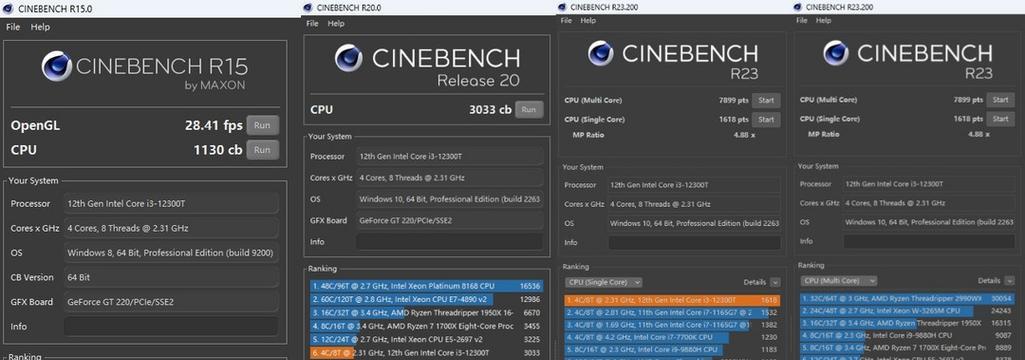Run the CPU benchmark in Cinebench R20

(x=529, y=110)
